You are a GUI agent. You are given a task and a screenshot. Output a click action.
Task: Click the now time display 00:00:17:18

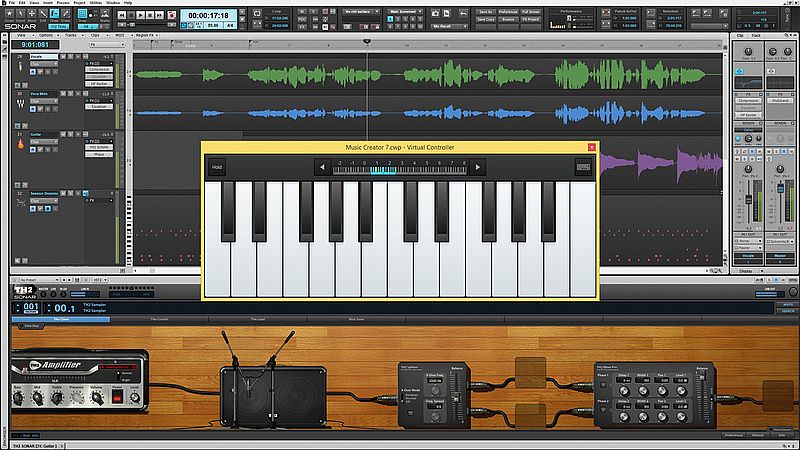pos(208,15)
